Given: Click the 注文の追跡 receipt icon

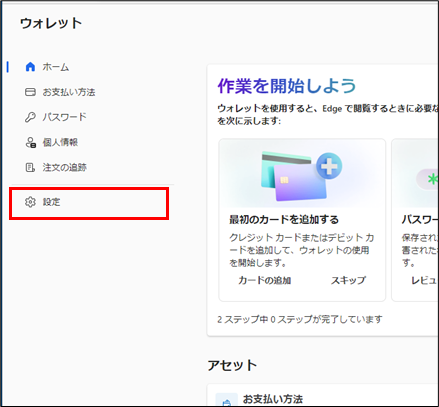Looking at the screenshot, I should coord(30,167).
